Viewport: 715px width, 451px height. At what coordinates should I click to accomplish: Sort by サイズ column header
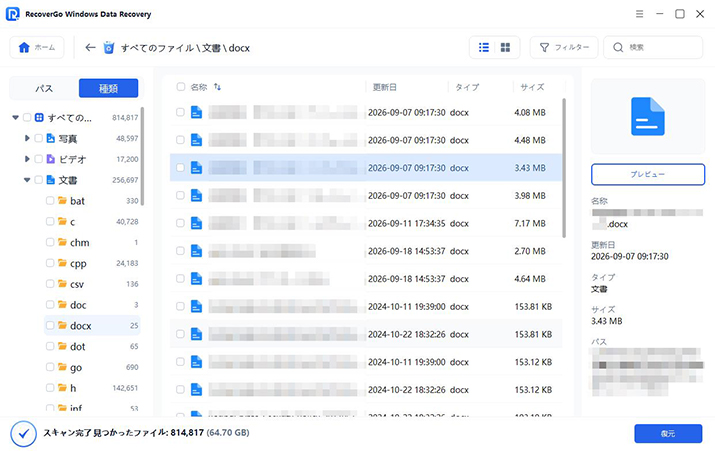point(532,87)
